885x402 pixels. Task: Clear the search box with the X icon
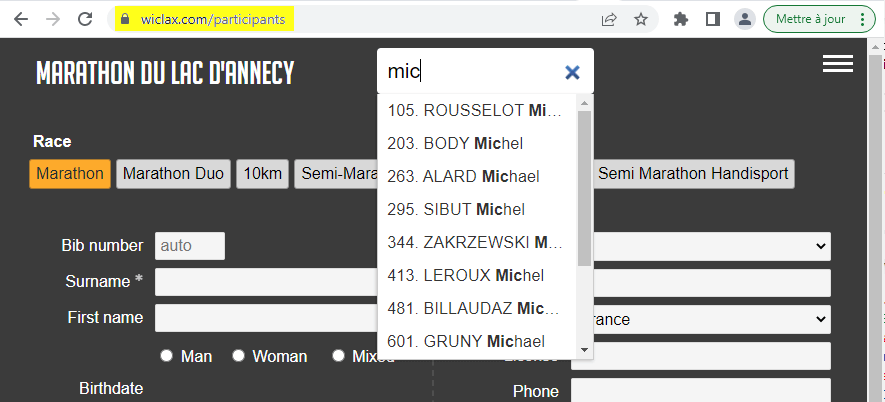pos(572,72)
